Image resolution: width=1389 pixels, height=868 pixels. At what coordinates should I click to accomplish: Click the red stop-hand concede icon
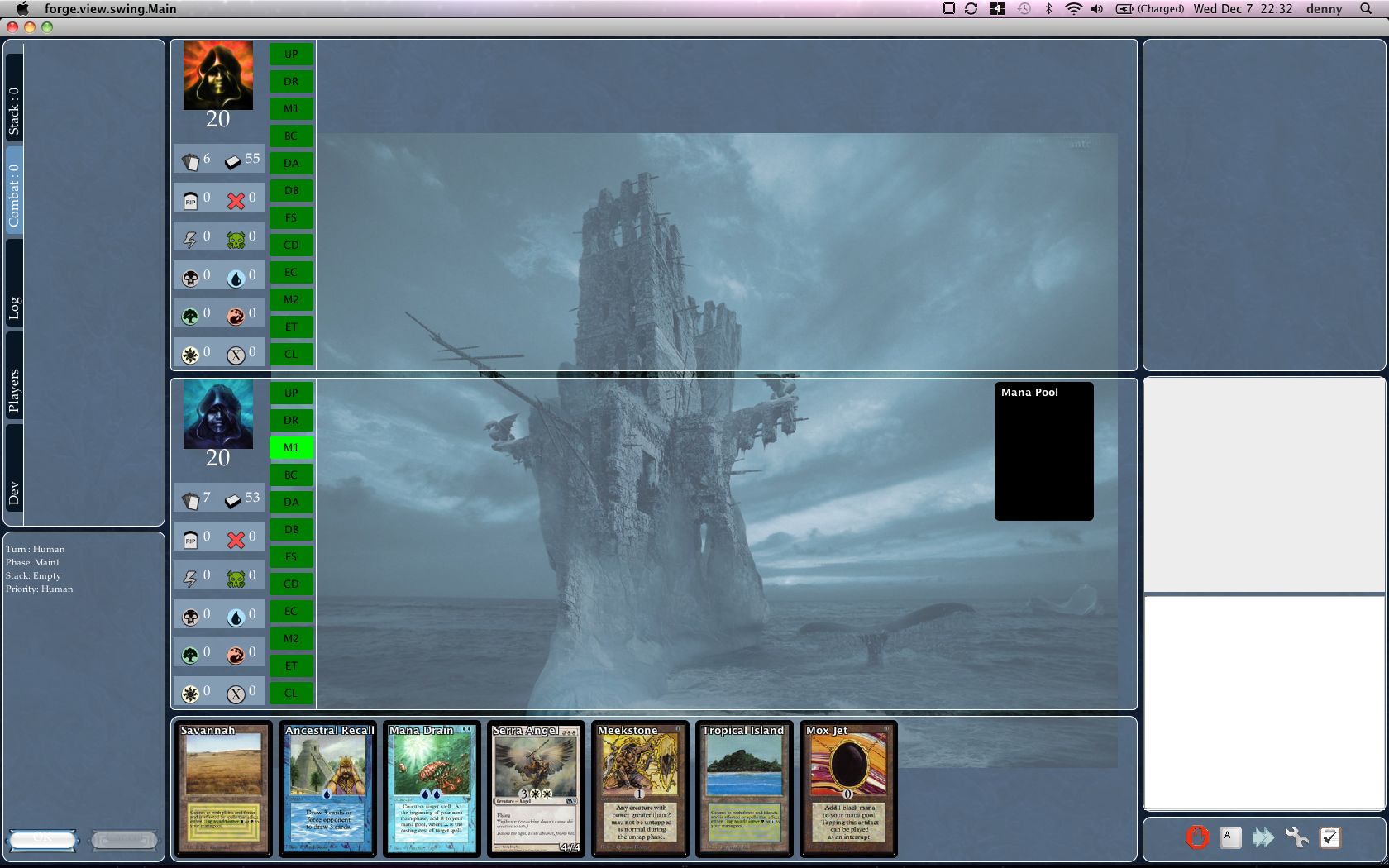click(x=1197, y=837)
